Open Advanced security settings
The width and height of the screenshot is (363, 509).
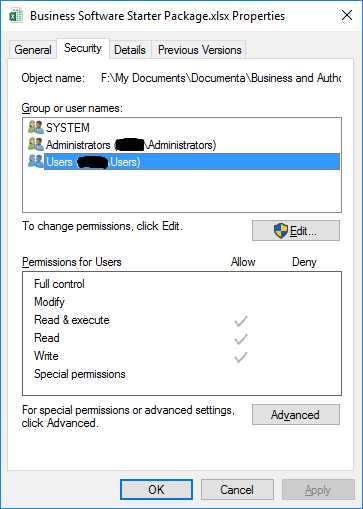[296, 415]
